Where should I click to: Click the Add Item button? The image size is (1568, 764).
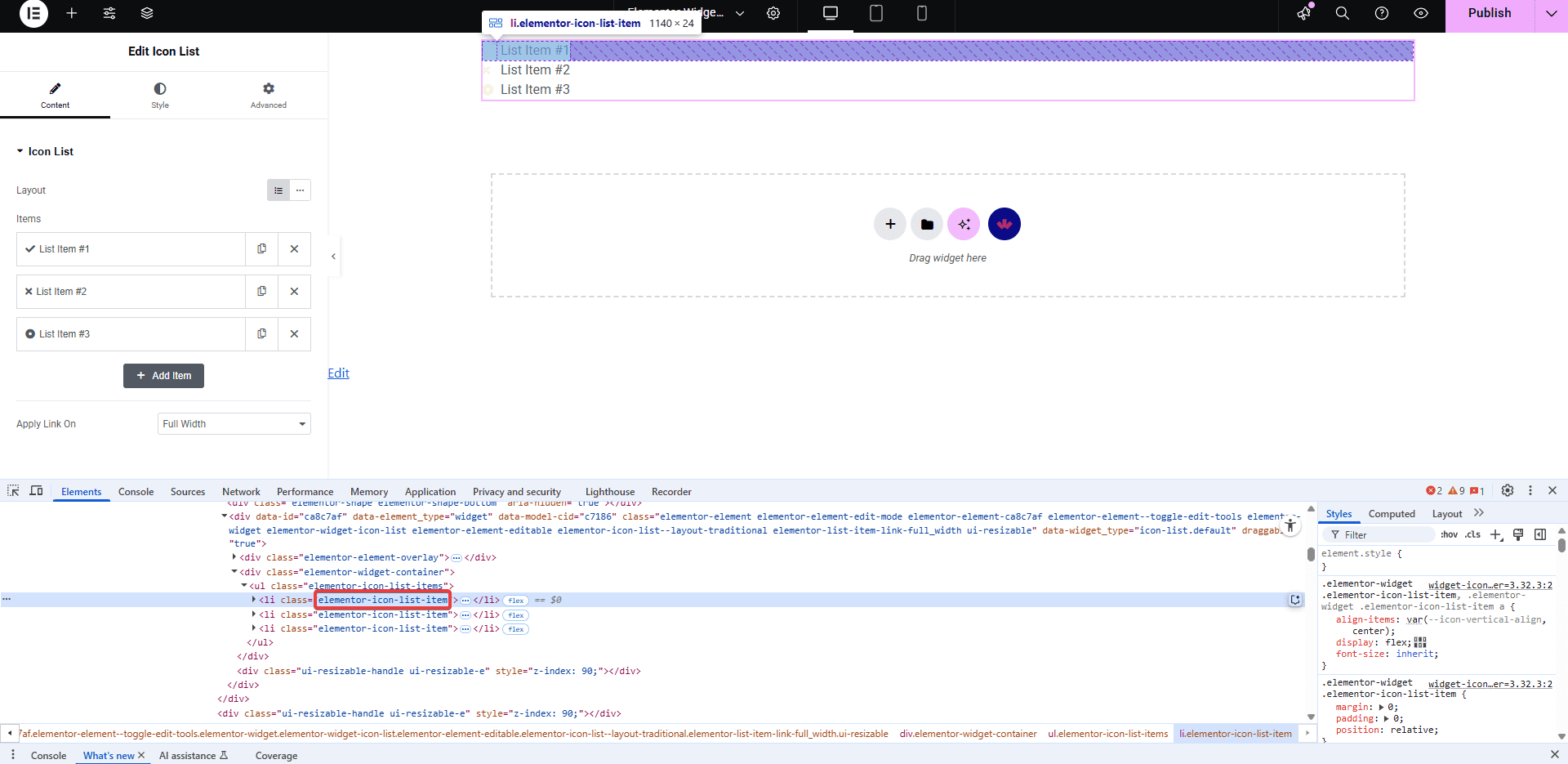(163, 376)
